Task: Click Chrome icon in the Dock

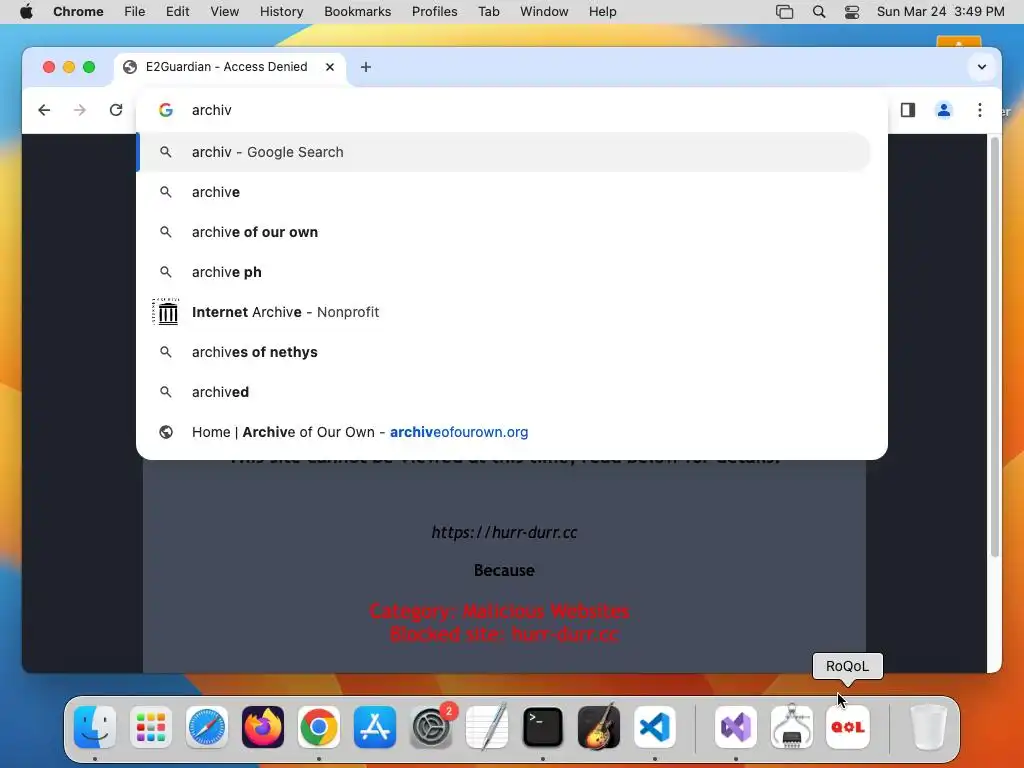Action: tap(319, 727)
